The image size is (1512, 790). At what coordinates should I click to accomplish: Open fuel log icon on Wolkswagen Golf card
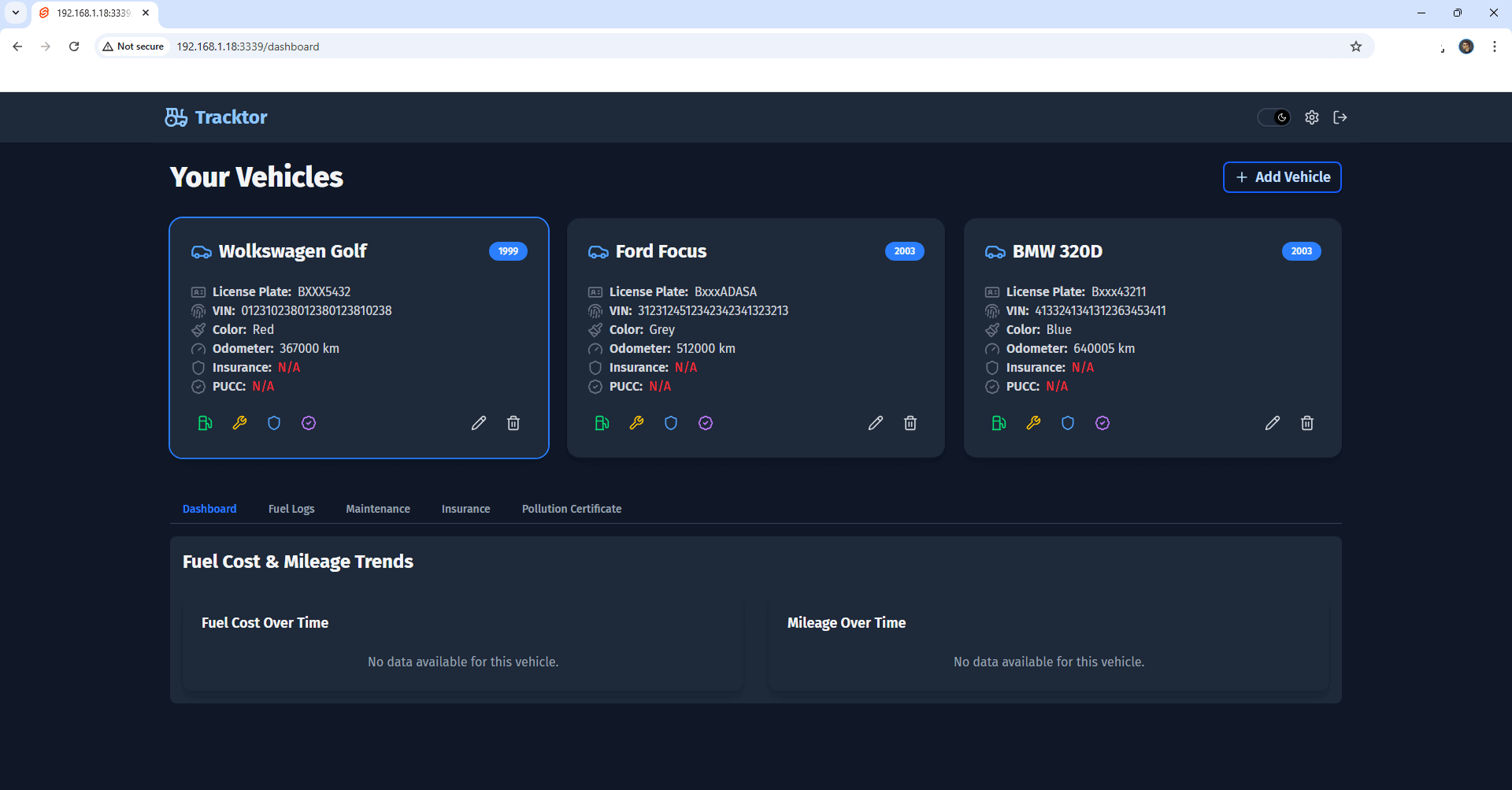tap(205, 423)
